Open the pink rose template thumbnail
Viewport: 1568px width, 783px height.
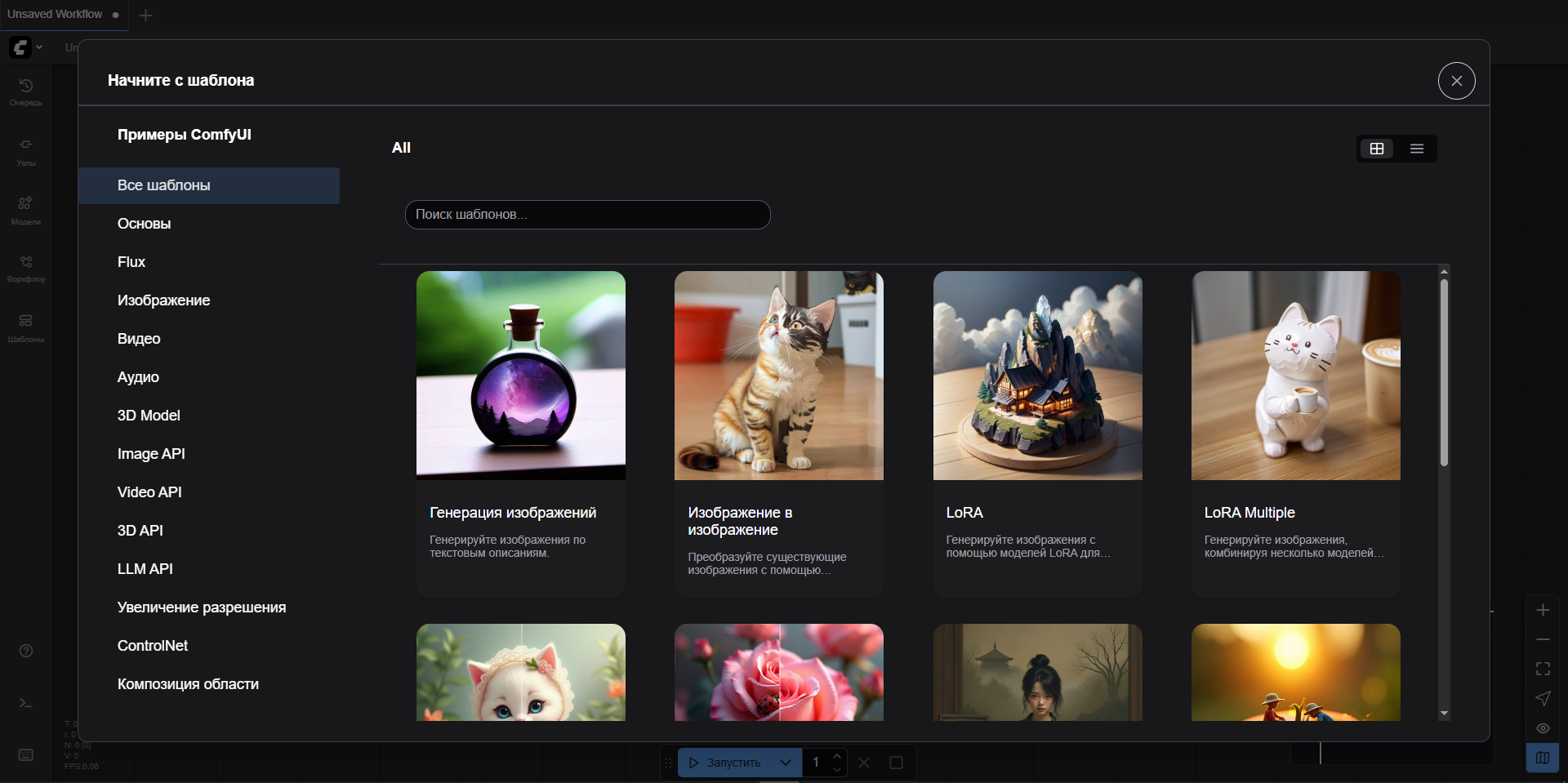point(779,673)
